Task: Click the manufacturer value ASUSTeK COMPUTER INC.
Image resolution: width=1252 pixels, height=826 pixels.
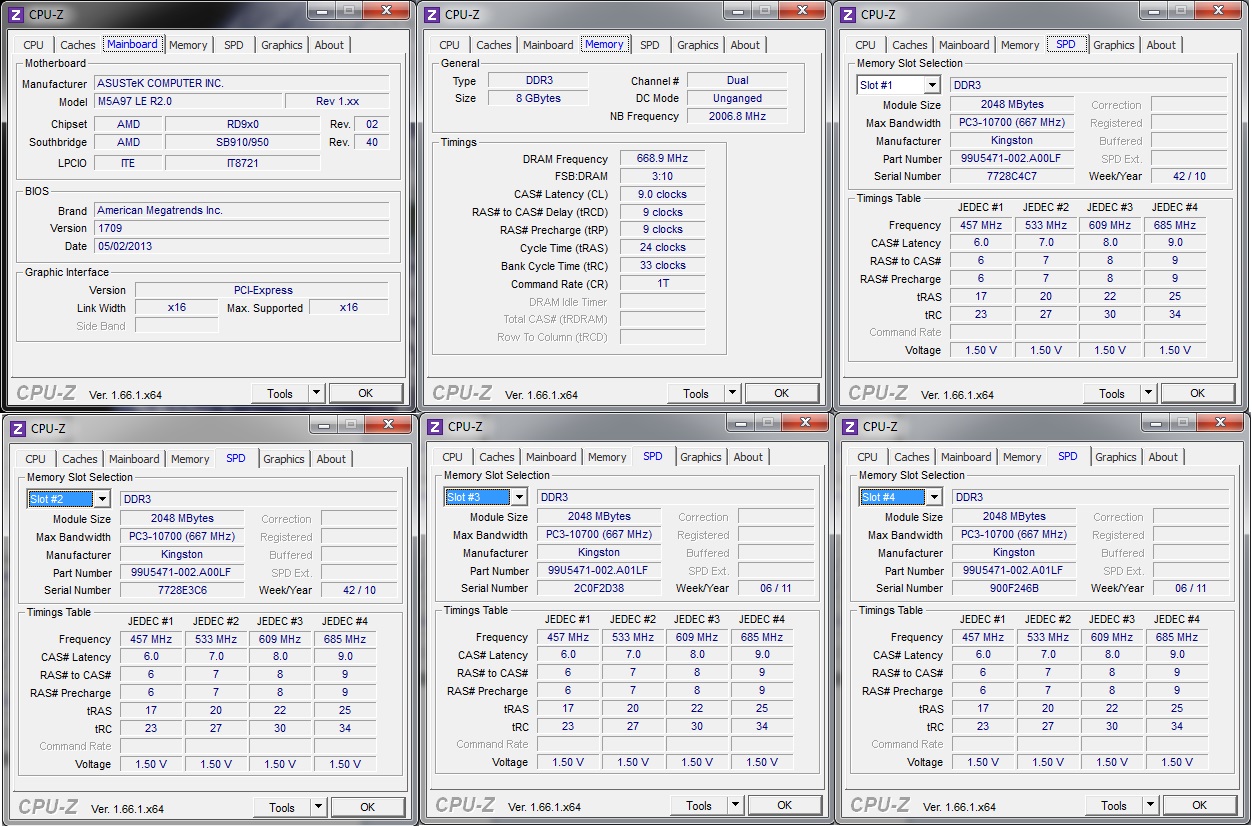Action: [x=241, y=84]
